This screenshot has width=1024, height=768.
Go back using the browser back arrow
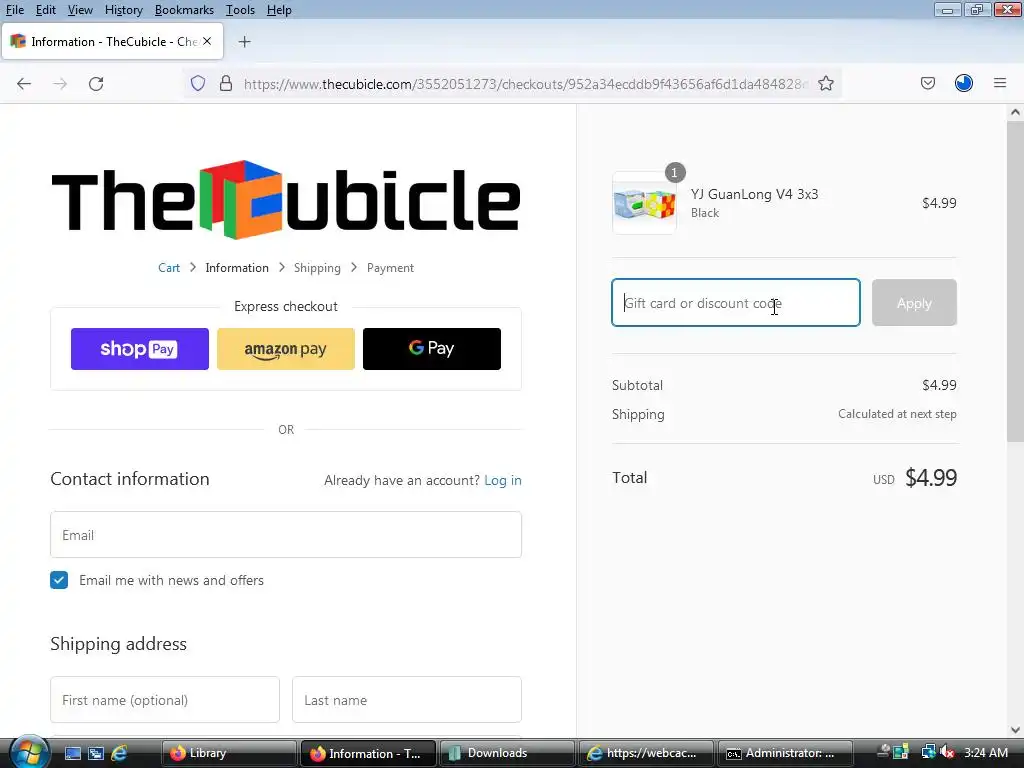coord(24,84)
